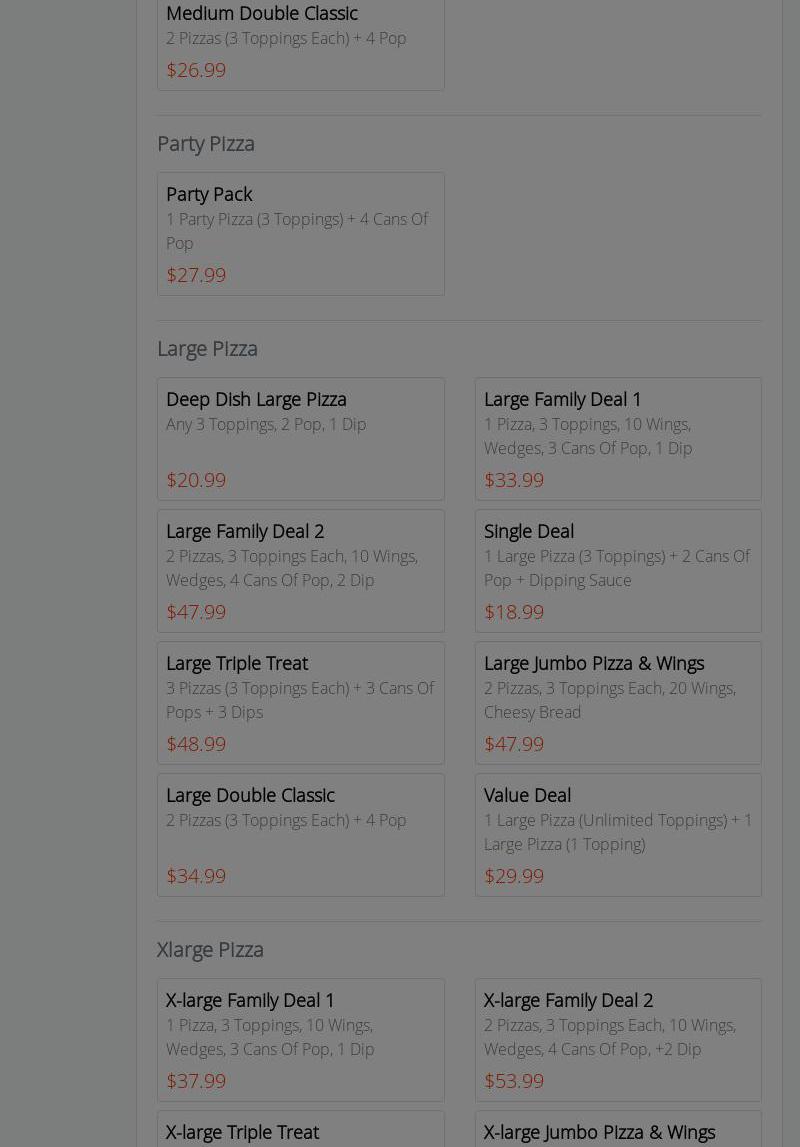Click the Xlarge Pizza section heading
The image size is (800, 1147).
coord(210,949)
